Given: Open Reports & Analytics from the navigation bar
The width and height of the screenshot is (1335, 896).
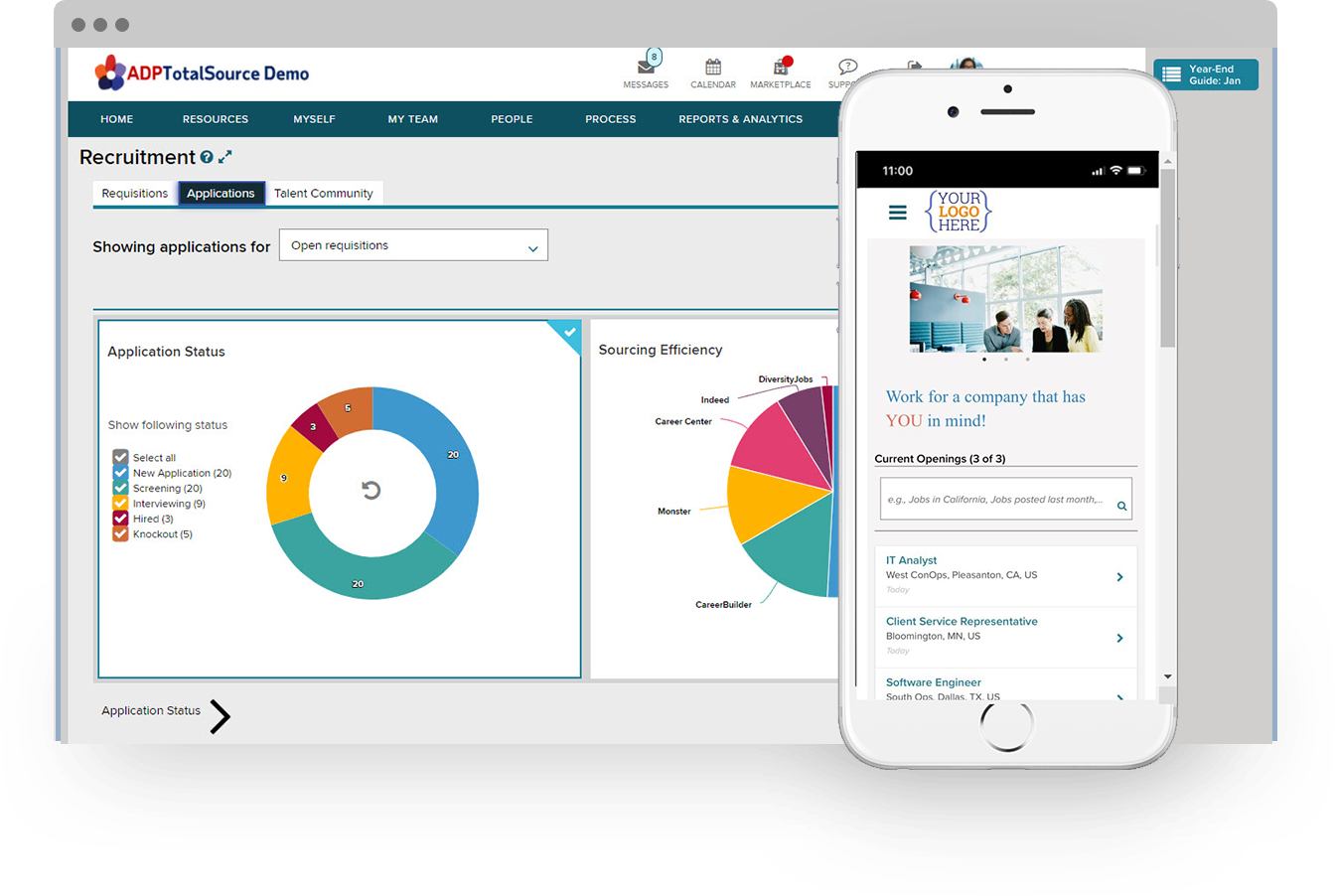Looking at the screenshot, I should tap(740, 118).
